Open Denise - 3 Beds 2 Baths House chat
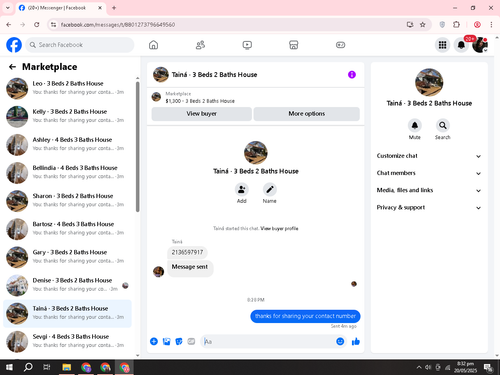The height and width of the screenshot is (375, 500). (x=68, y=285)
